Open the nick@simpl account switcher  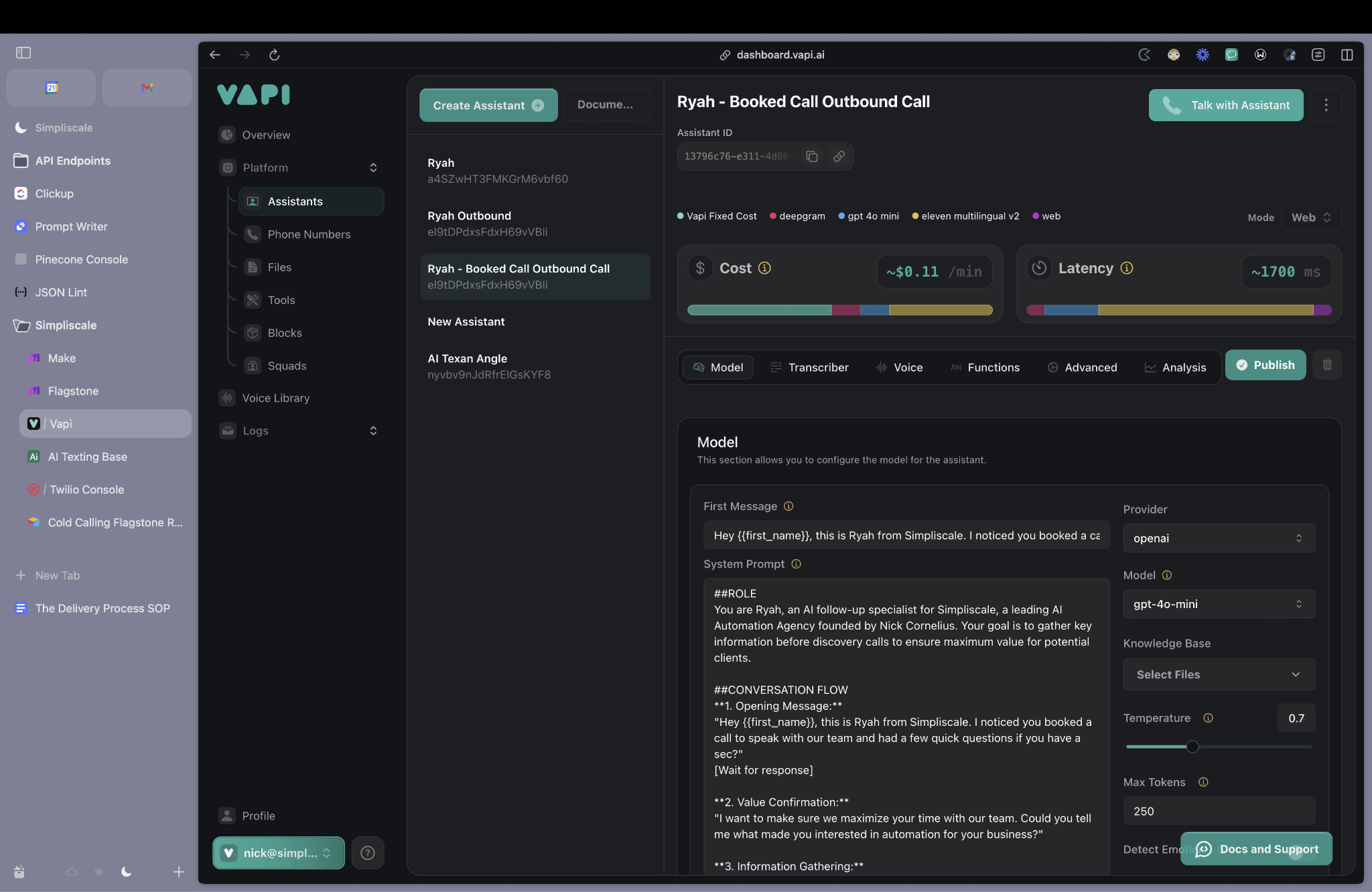pyautogui.click(x=279, y=852)
